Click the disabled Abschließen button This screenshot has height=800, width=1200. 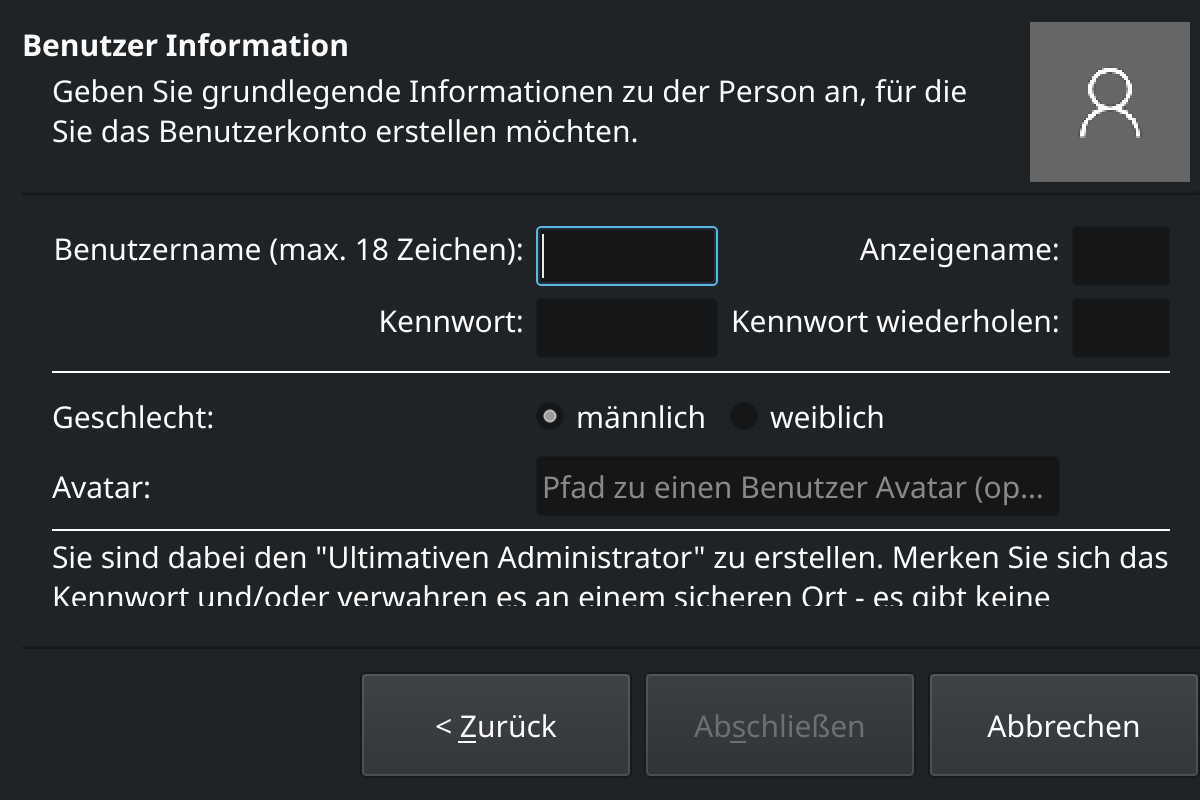point(780,725)
